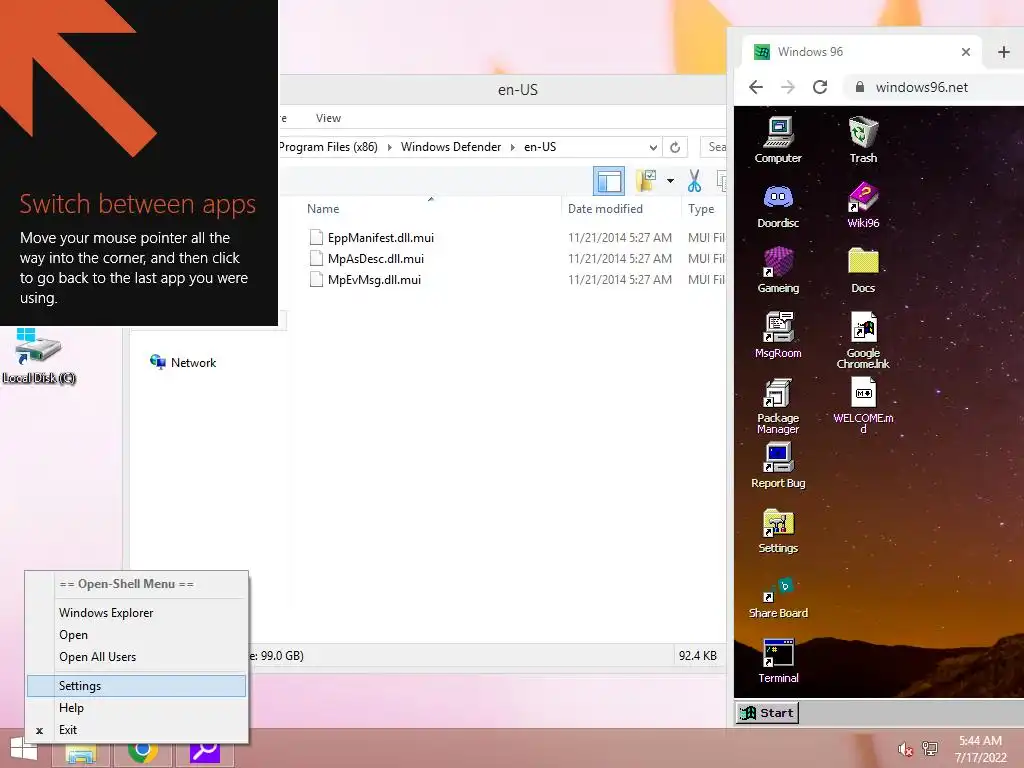Select Open All Users menu entry
1024x768 pixels.
click(x=136, y=657)
